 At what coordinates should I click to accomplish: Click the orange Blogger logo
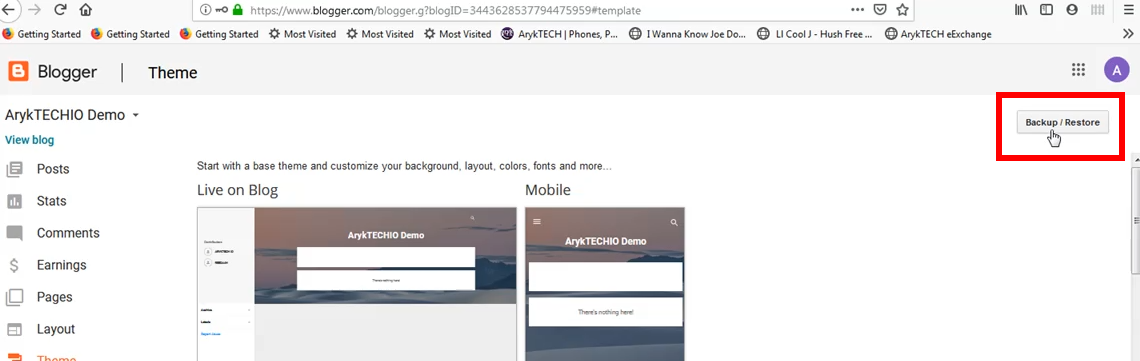(x=18, y=70)
